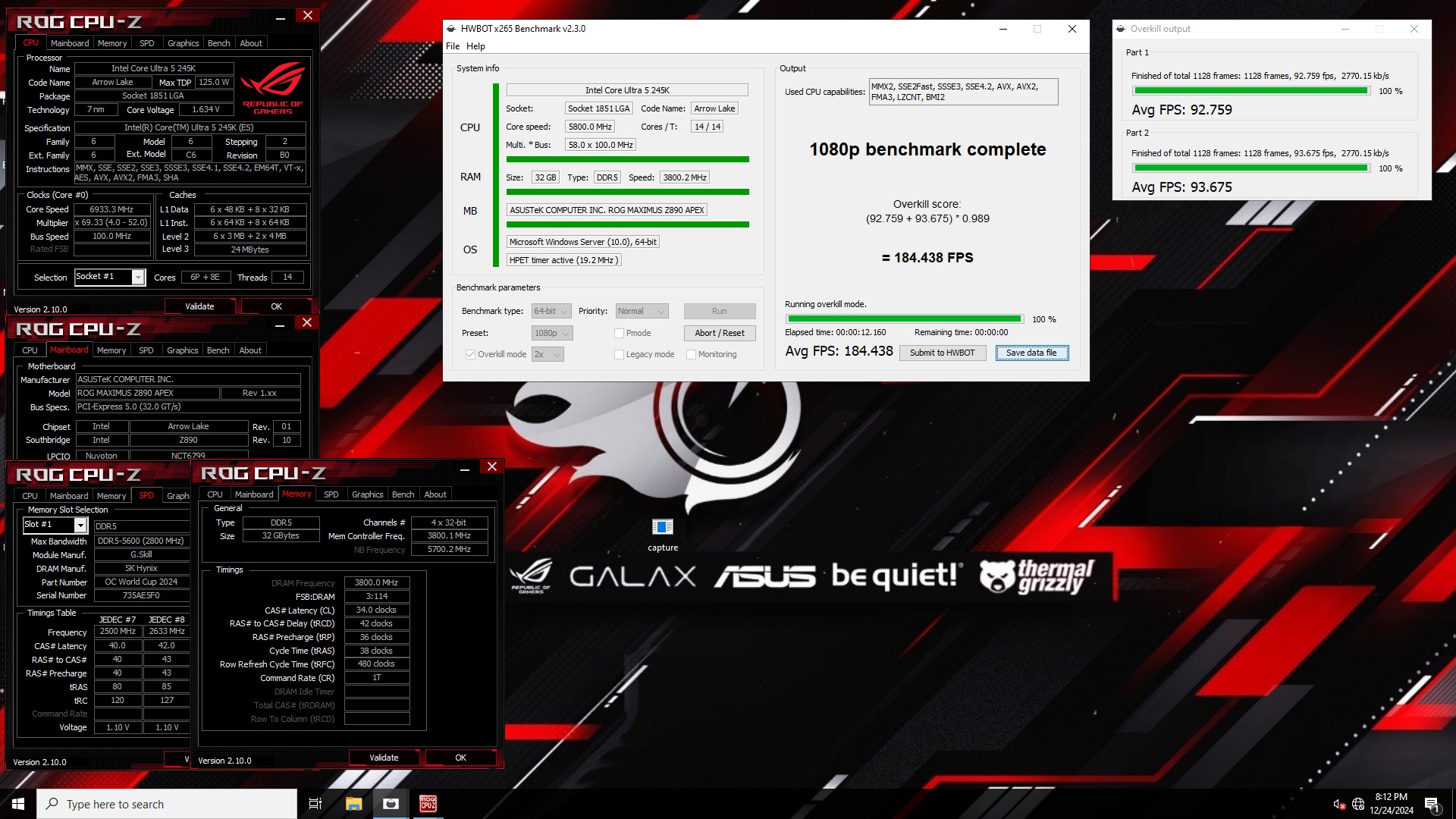
Task: Open SPD tab in front Memory CPU-Z window
Action: 331,494
